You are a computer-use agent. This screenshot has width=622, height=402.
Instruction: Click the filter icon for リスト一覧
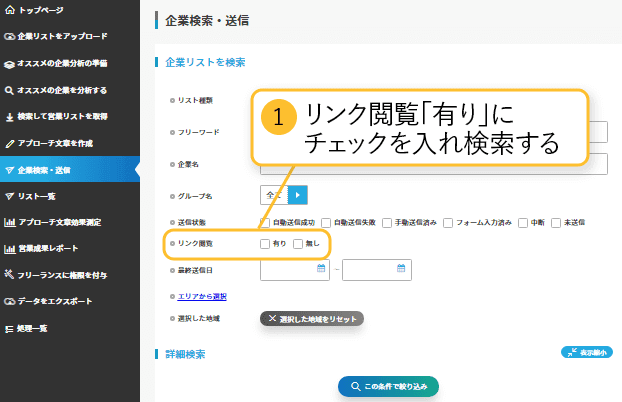[x=10, y=196]
